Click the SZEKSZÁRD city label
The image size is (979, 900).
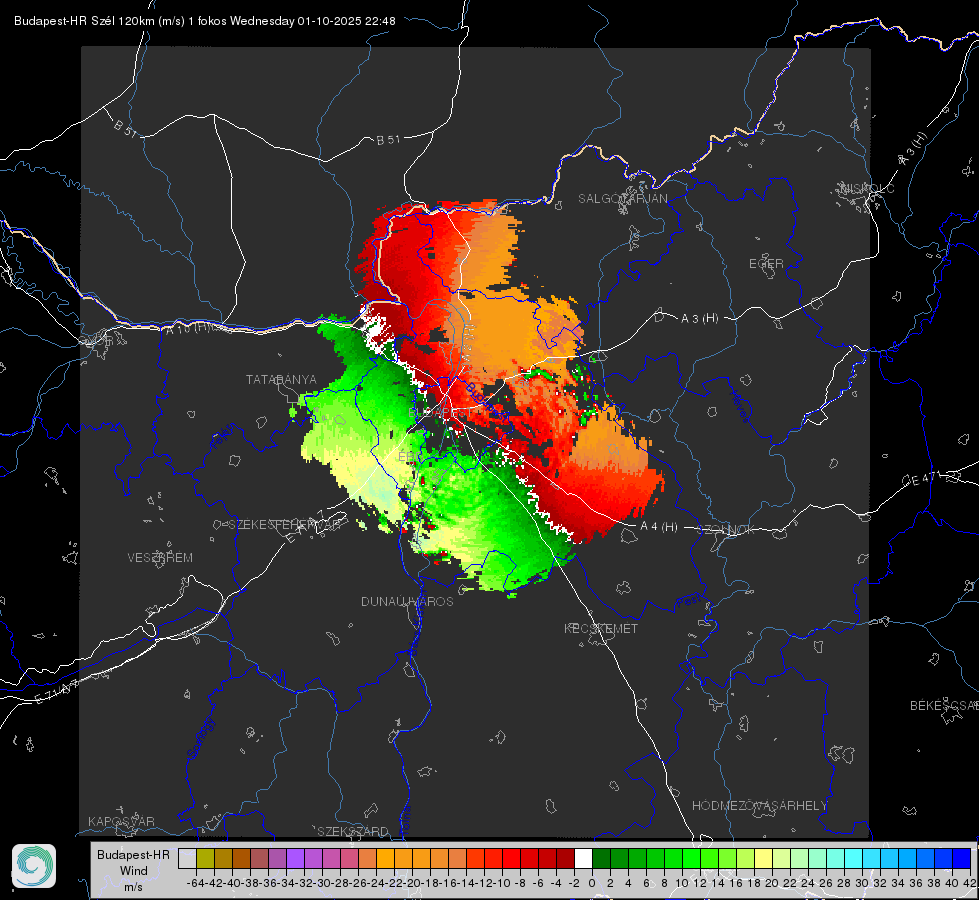353,831
